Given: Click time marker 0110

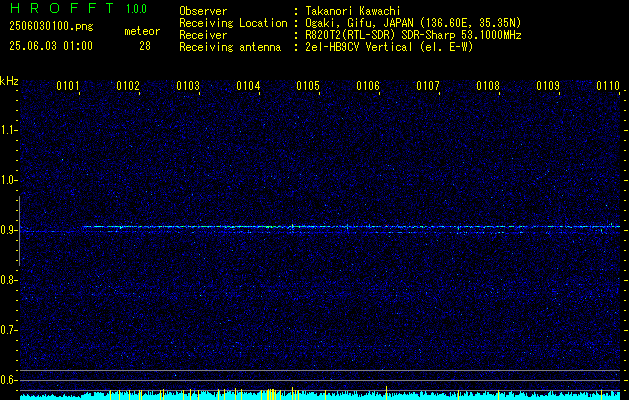Looking at the screenshot, I should coord(608,86).
